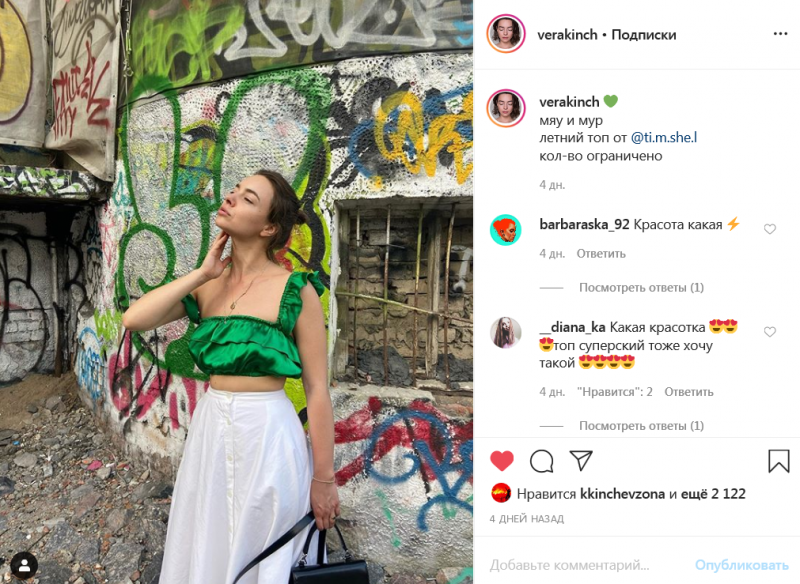The height and width of the screenshot is (584, 800).
Task: View likes on __diana_ka's comment
Action: 615,392
